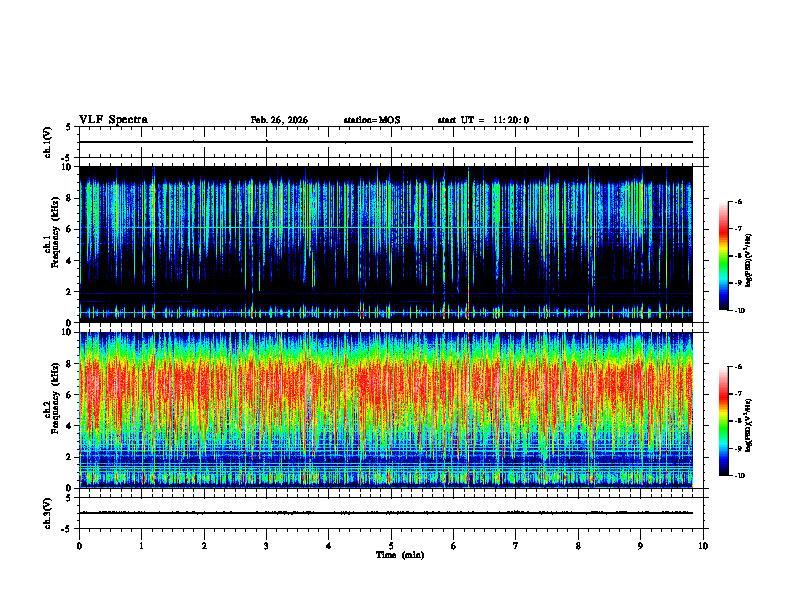Click time axis tick label "4"

pos(329,546)
